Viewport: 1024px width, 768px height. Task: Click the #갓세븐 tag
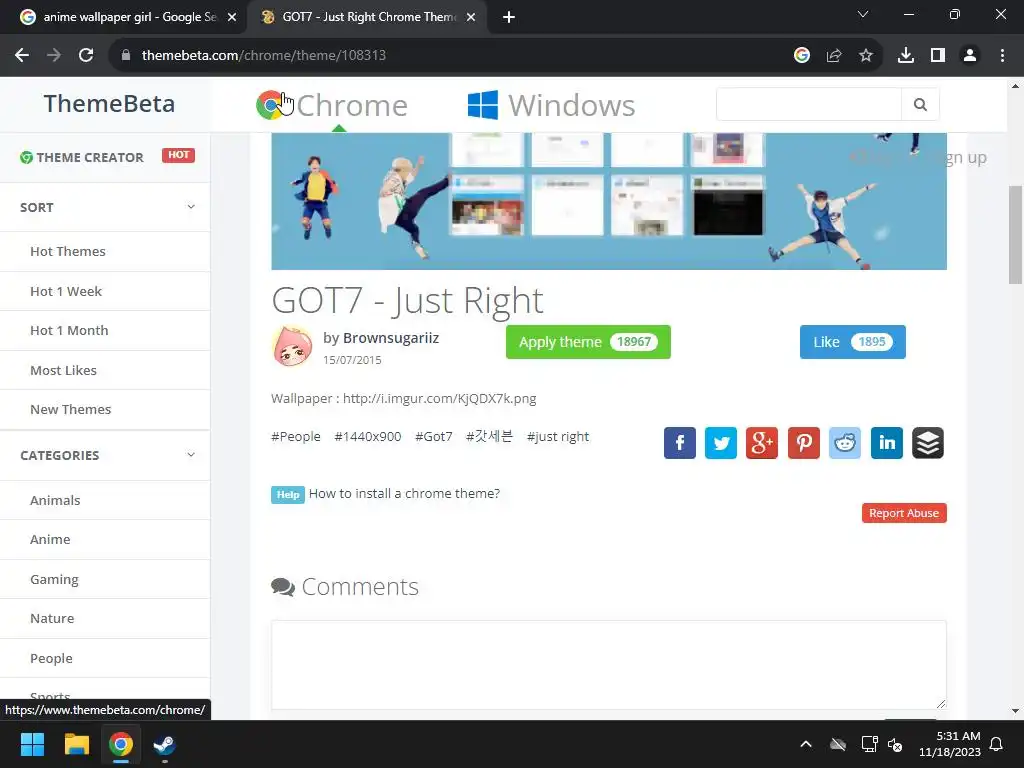(x=489, y=436)
